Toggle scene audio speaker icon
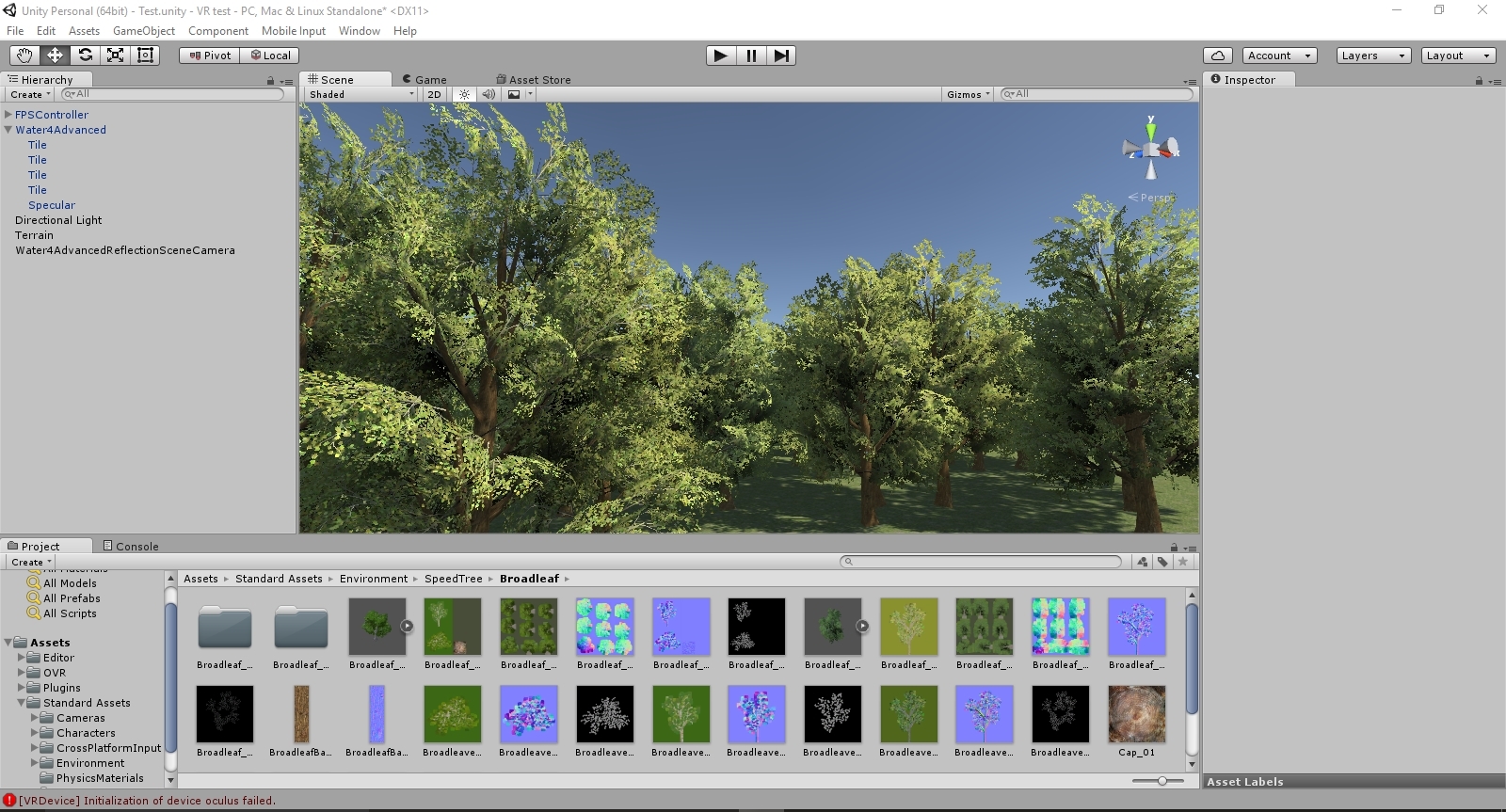The image size is (1506, 812). (489, 94)
